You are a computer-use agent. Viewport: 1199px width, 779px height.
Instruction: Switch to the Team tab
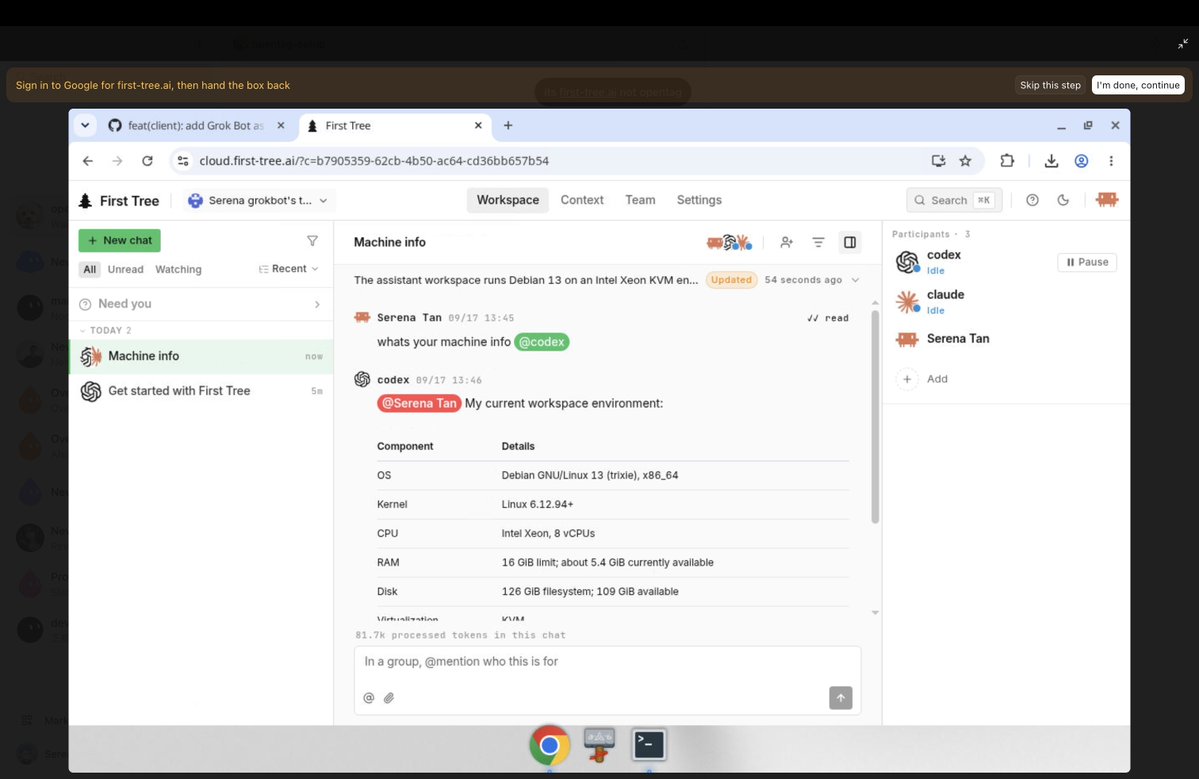(640, 200)
